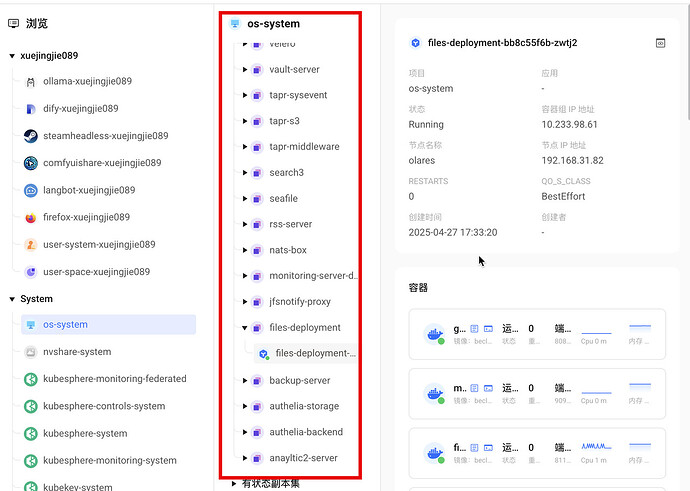
Task: Collapse the System group
Action: tap(12, 299)
